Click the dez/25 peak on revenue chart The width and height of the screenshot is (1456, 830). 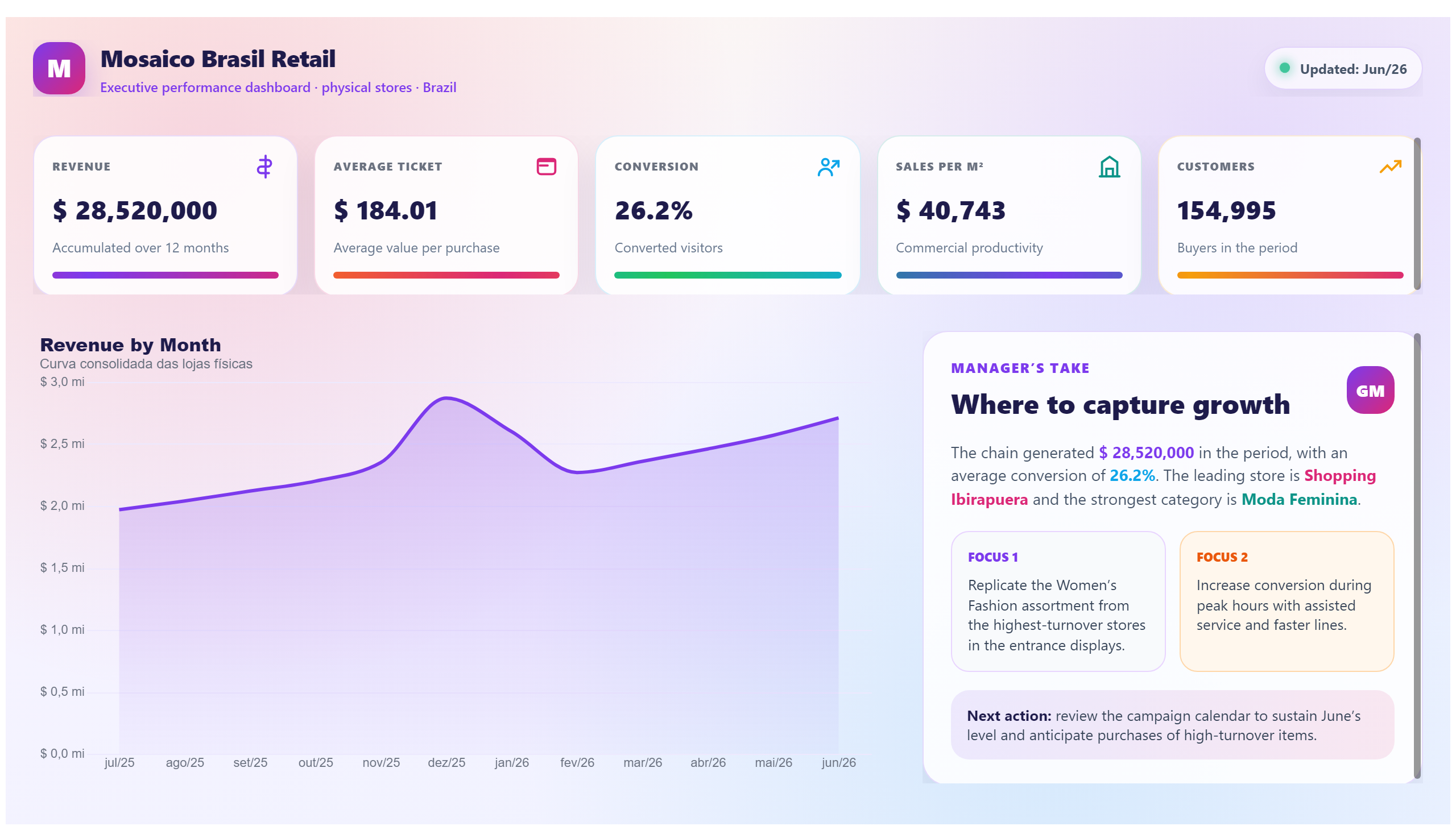point(446,398)
